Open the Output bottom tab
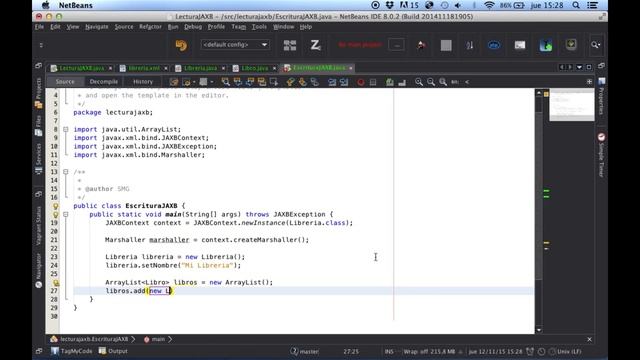 click(x=113, y=351)
